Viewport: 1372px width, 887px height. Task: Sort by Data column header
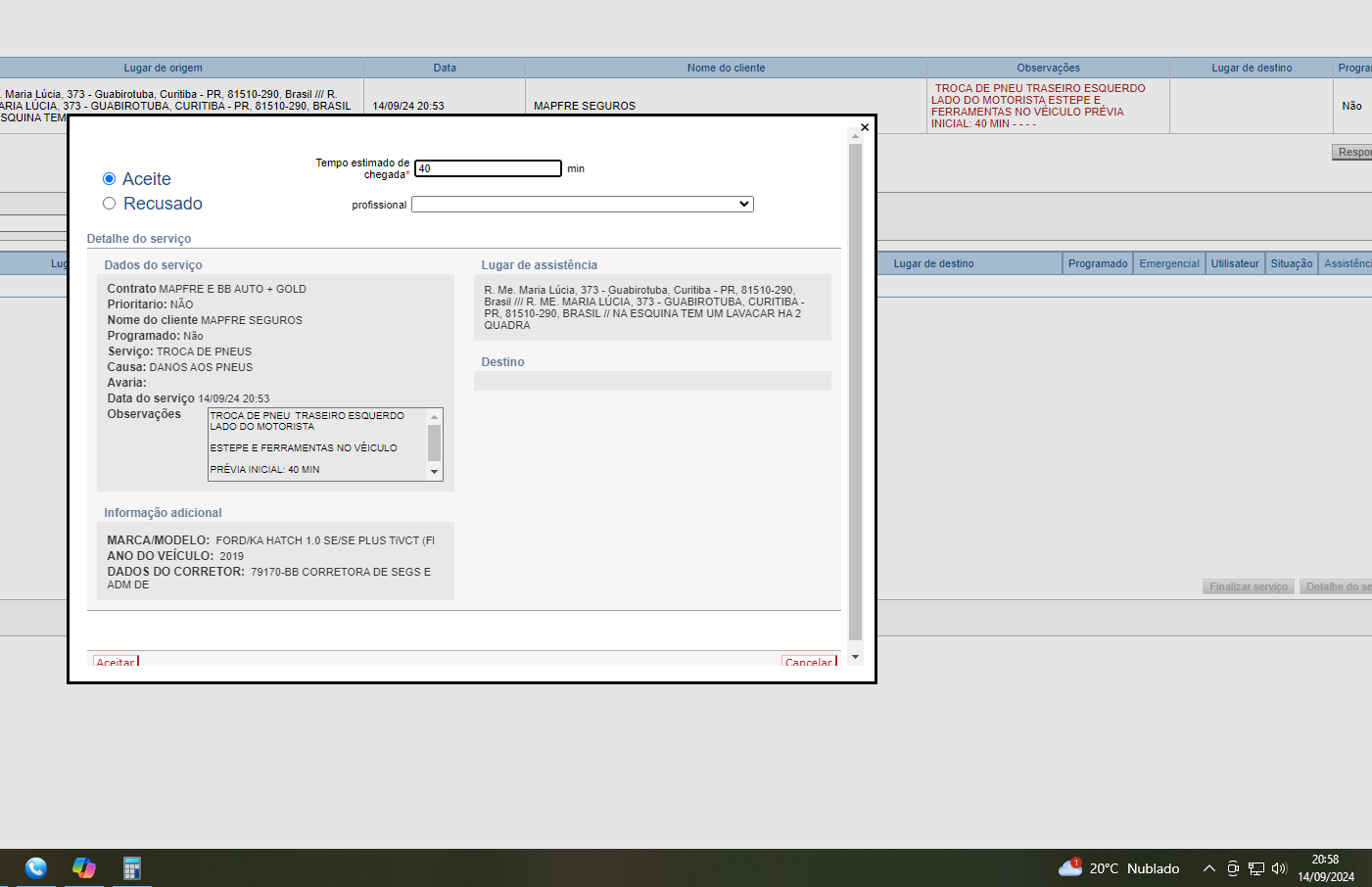(445, 68)
